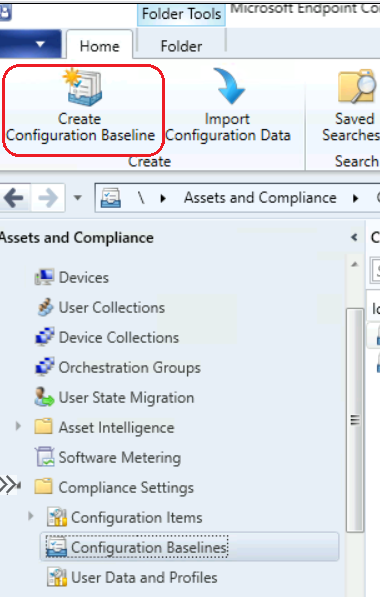380x597 pixels.
Task: Select Compliance Settings tree item
Action: 126,488
